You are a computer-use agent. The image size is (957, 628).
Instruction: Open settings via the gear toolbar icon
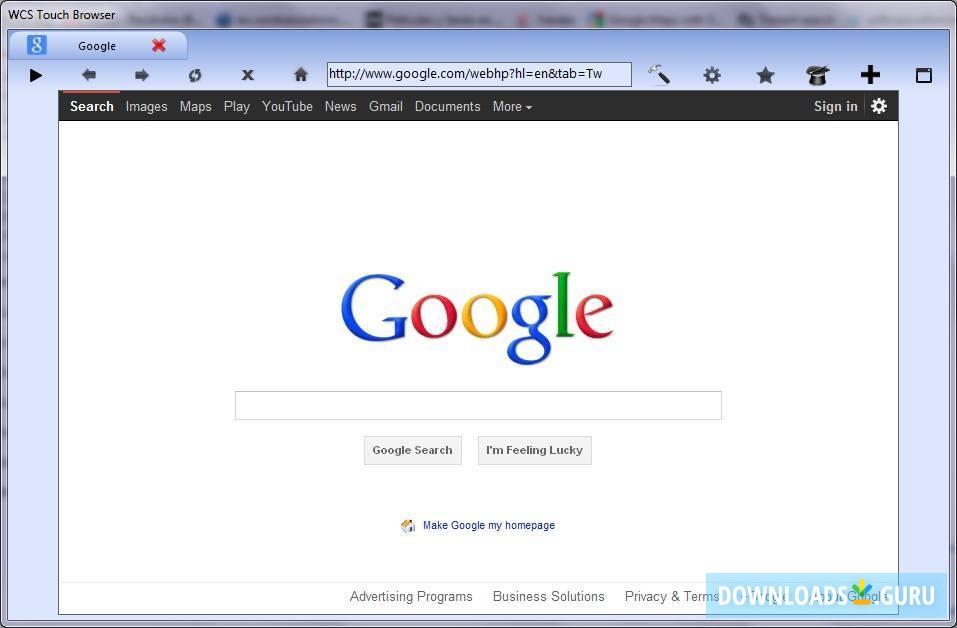[x=712, y=74]
